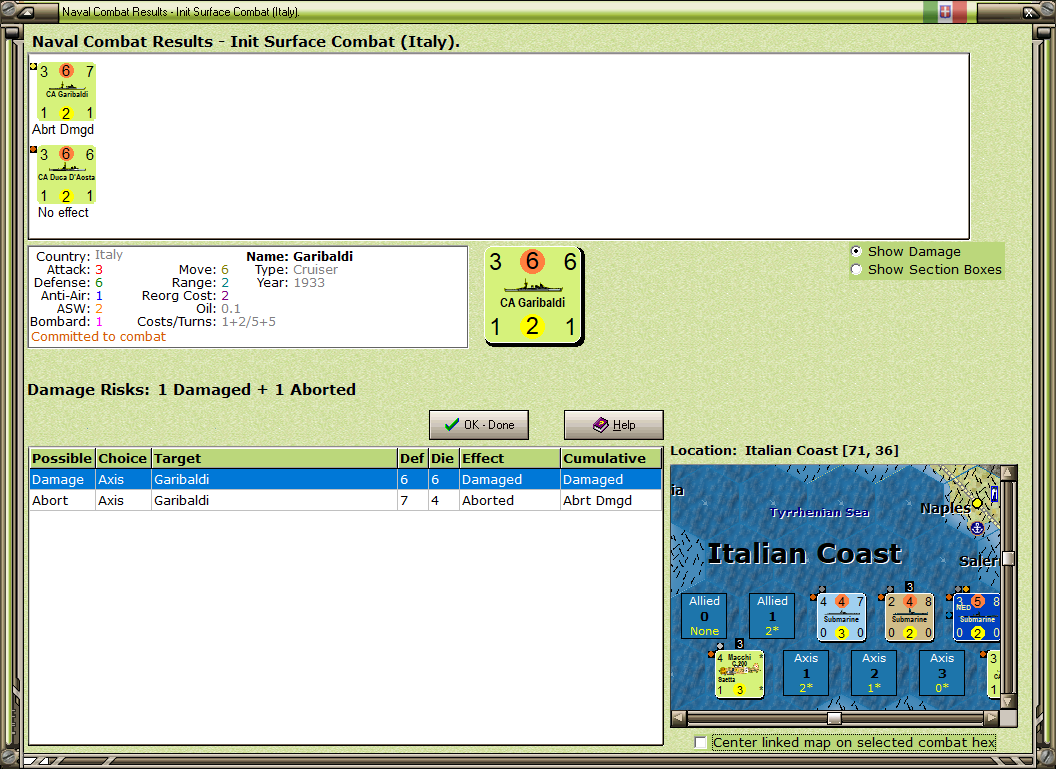The image size is (1056, 769).
Task: Click the Choice column header
Action: point(123,459)
